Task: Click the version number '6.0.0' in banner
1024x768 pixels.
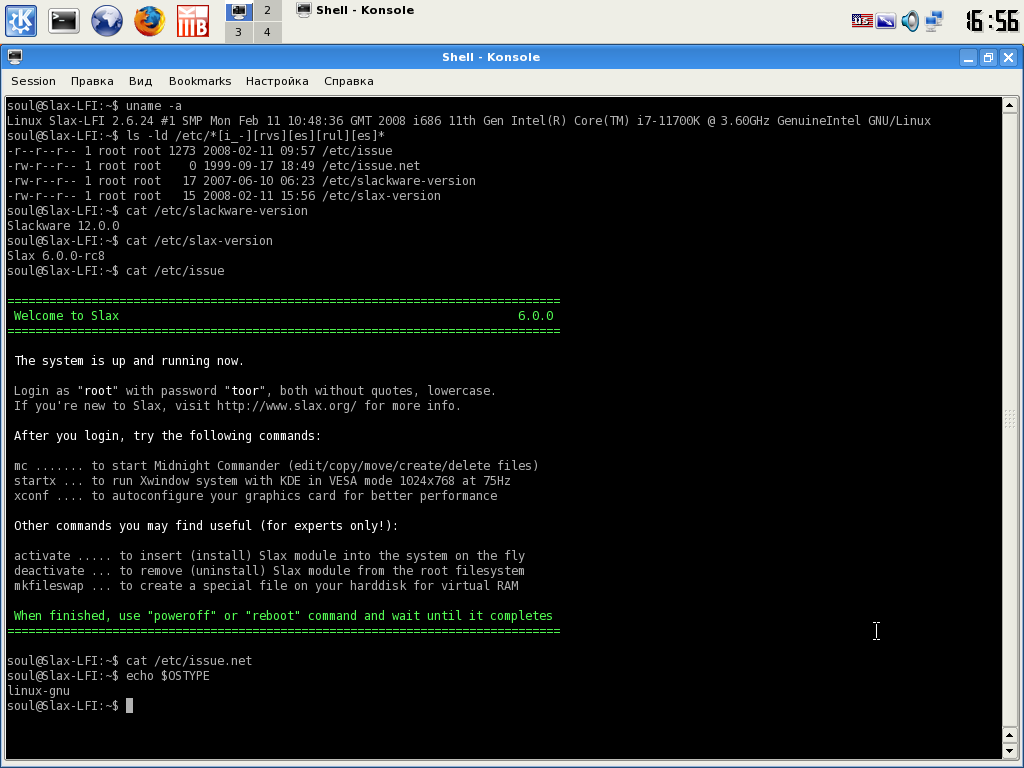Action: pos(536,315)
